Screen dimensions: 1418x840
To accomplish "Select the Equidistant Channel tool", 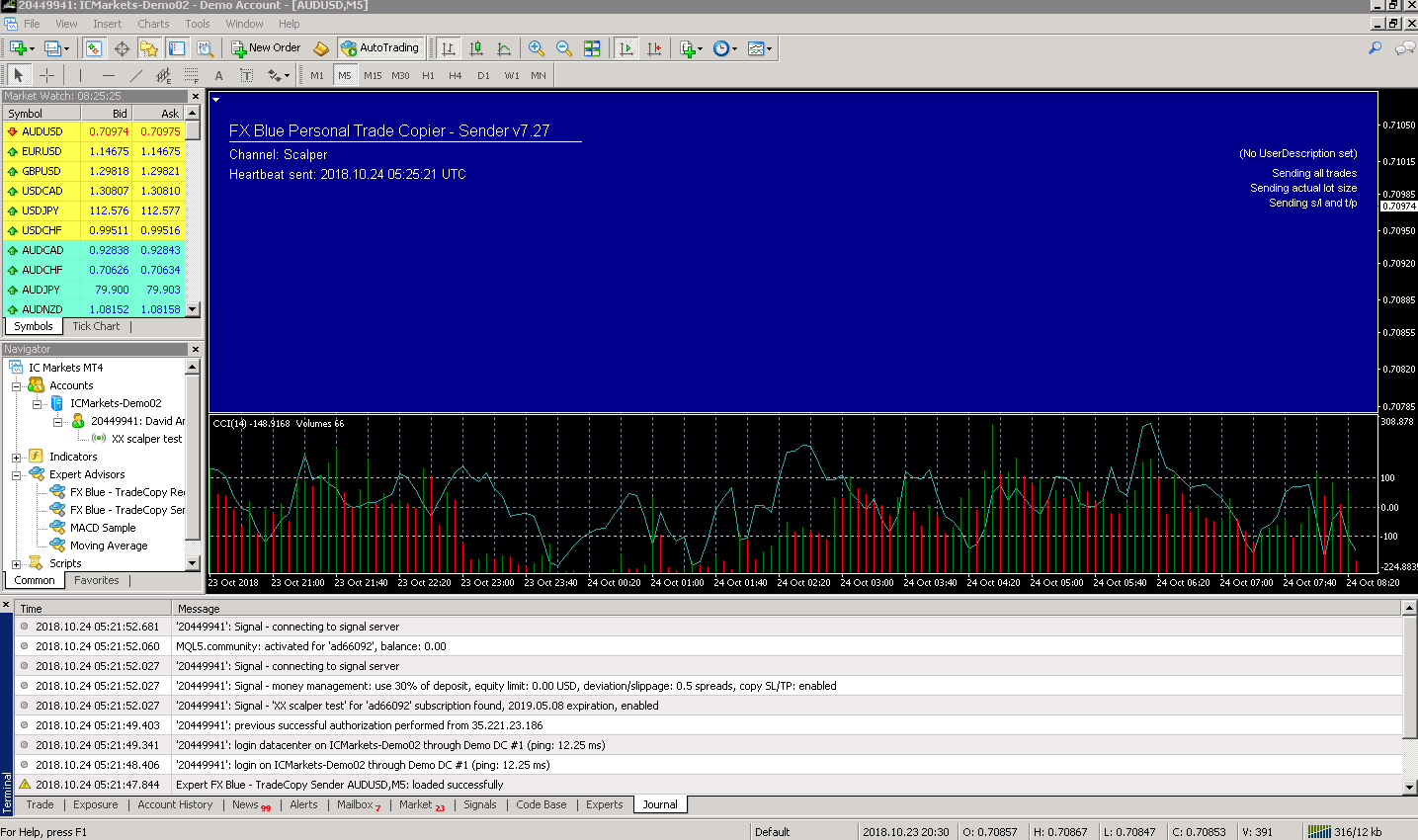I will click(163, 75).
